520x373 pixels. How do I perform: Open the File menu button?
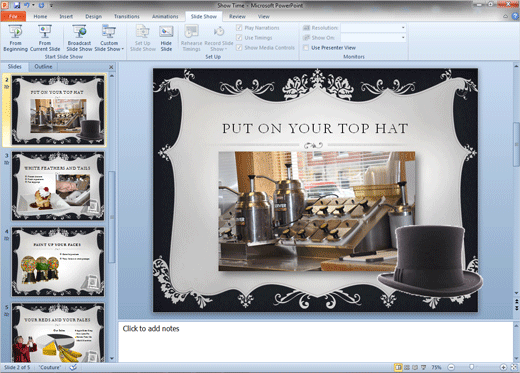click(13, 16)
